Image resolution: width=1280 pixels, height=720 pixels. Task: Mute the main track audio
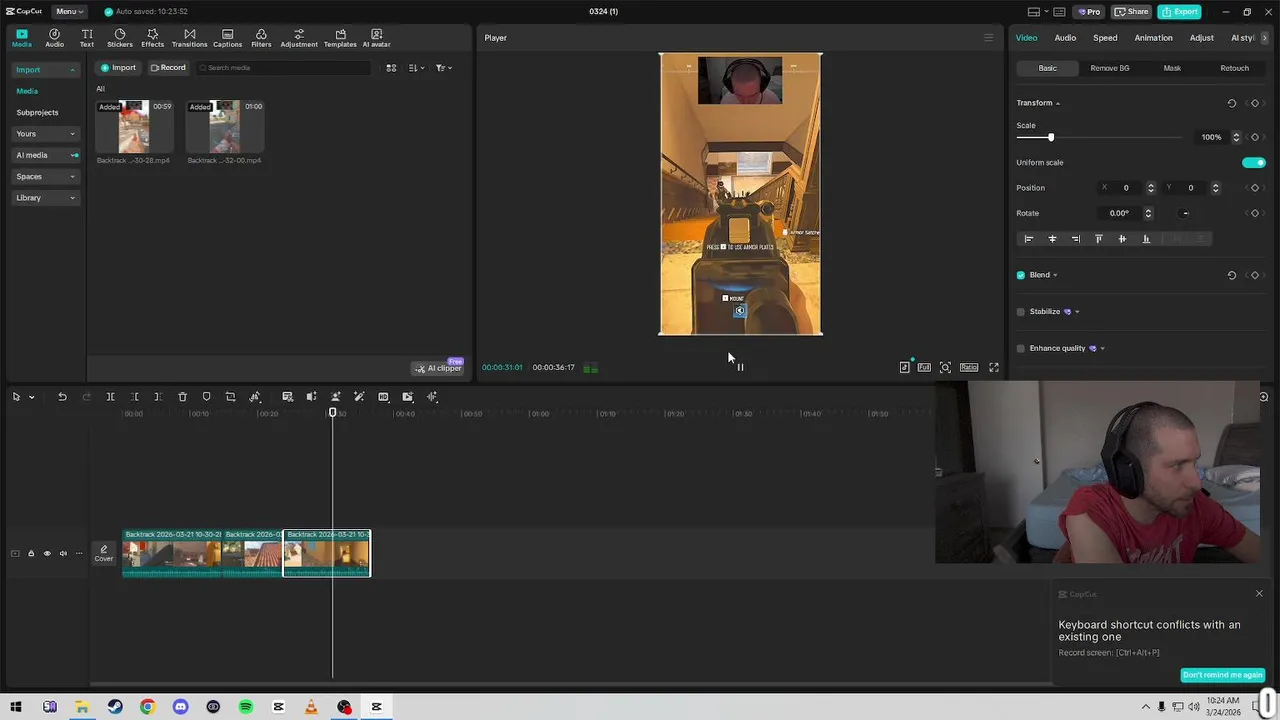pyautogui.click(x=63, y=553)
